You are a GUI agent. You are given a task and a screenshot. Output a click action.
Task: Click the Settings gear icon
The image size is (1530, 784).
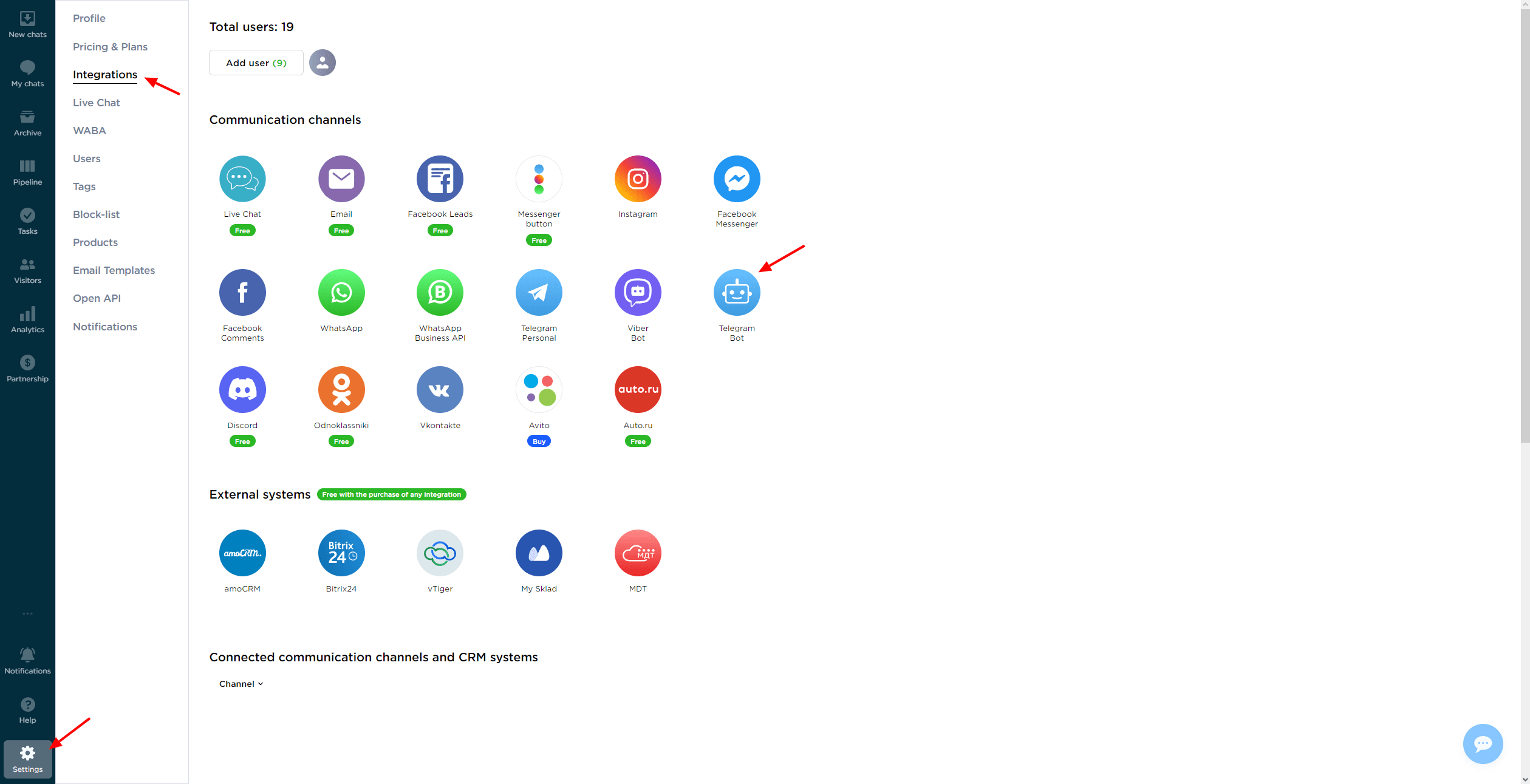pyautogui.click(x=27, y=752)
